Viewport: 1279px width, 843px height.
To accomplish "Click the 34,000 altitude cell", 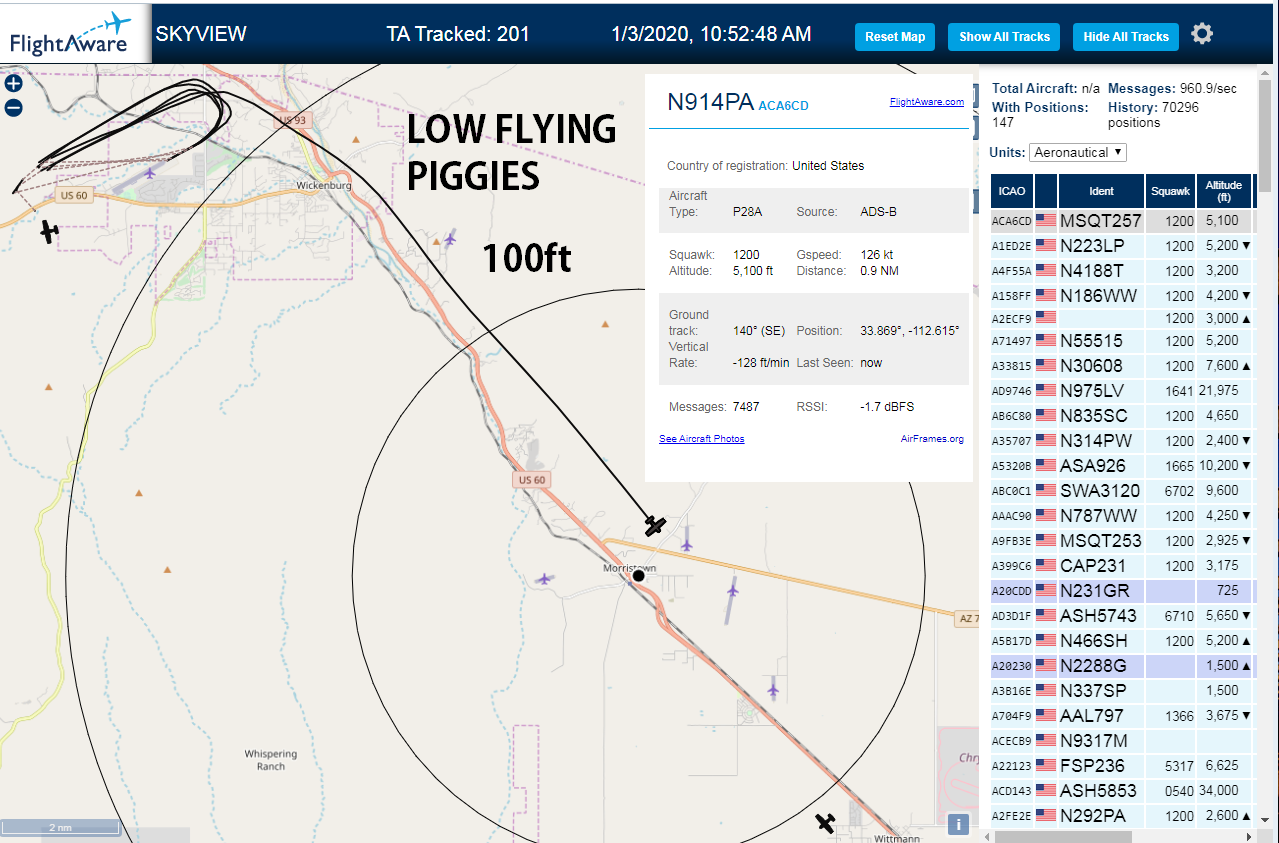I will point(1223,790).
